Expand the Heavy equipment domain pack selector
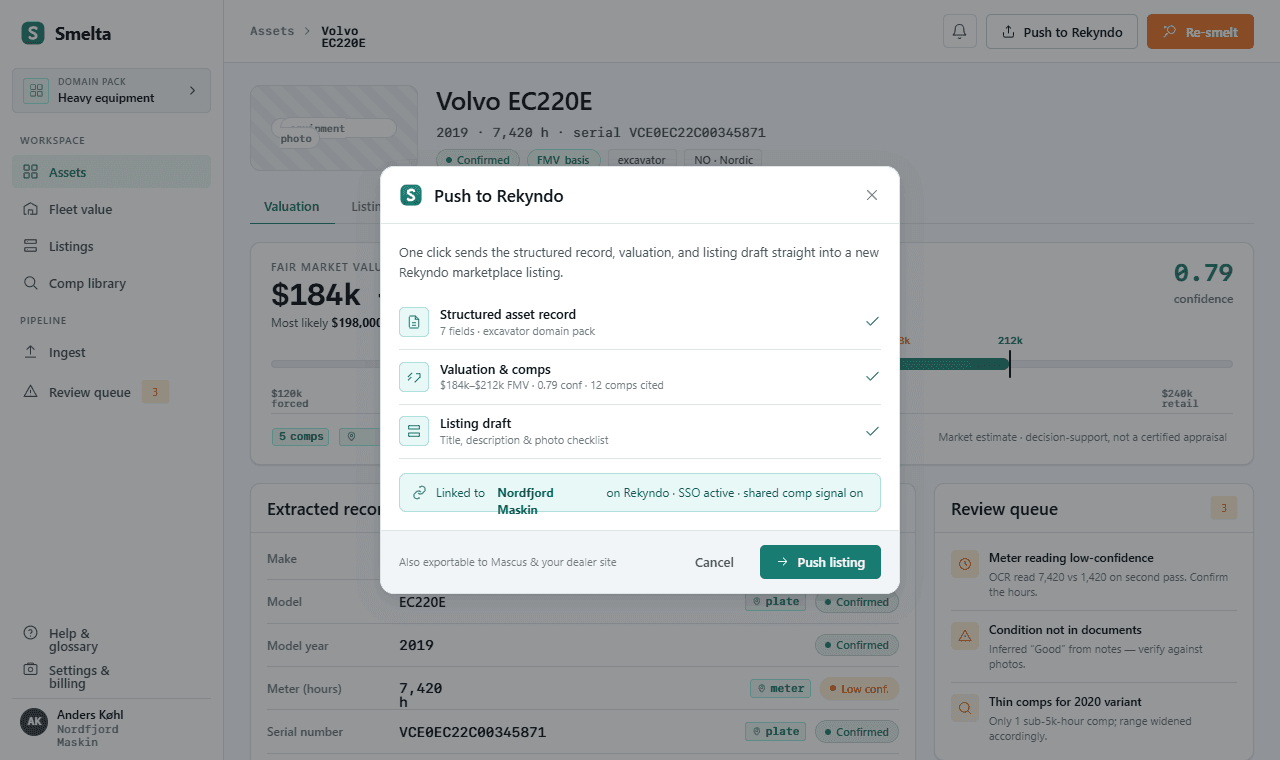 click(x=111, y=90)
